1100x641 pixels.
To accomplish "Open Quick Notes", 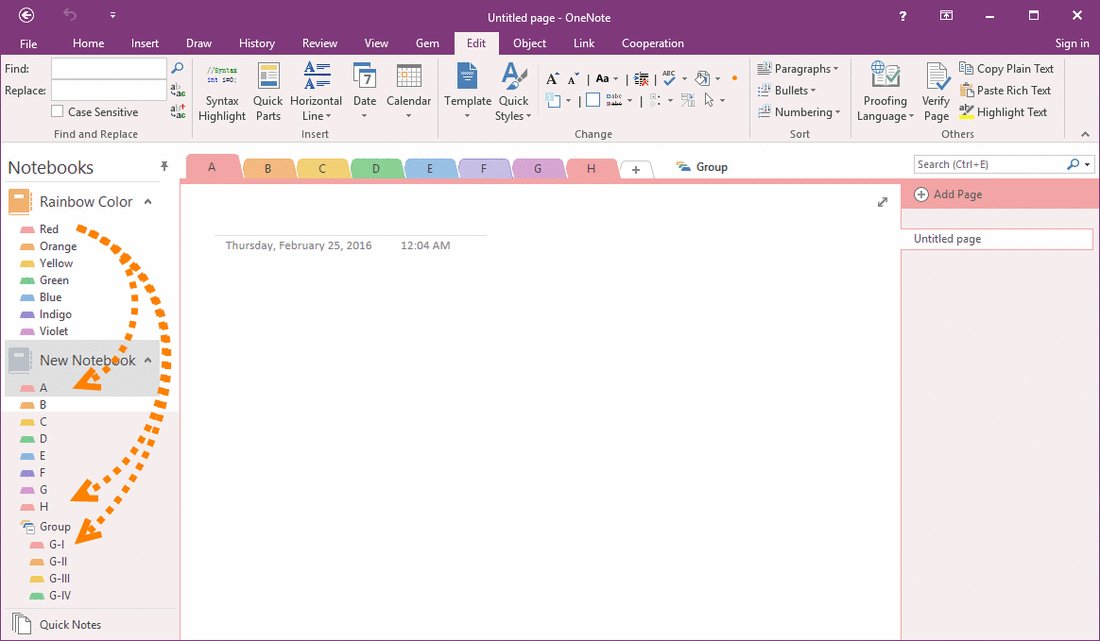I will pos(57,624).
